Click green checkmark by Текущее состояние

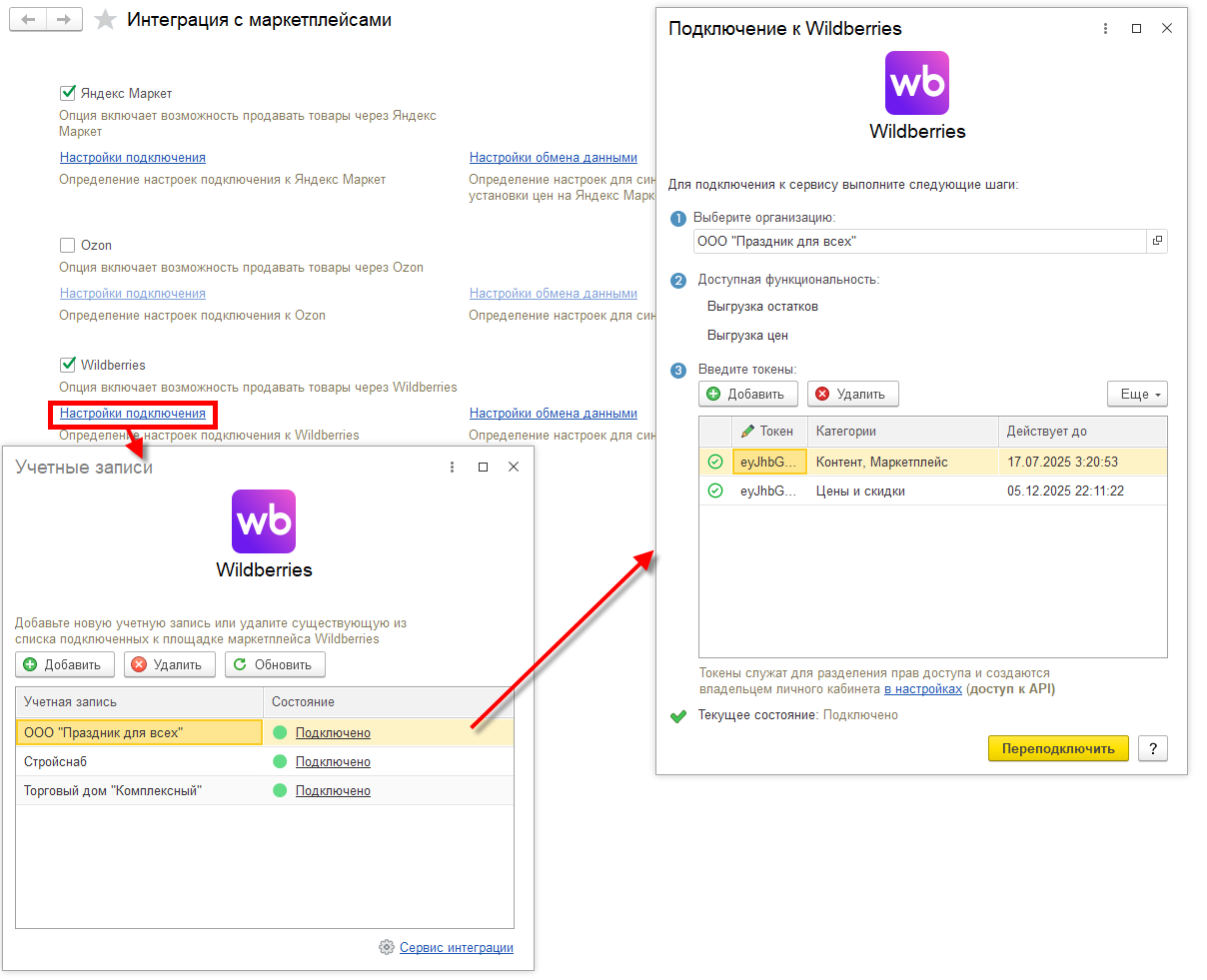click(678, 715)
